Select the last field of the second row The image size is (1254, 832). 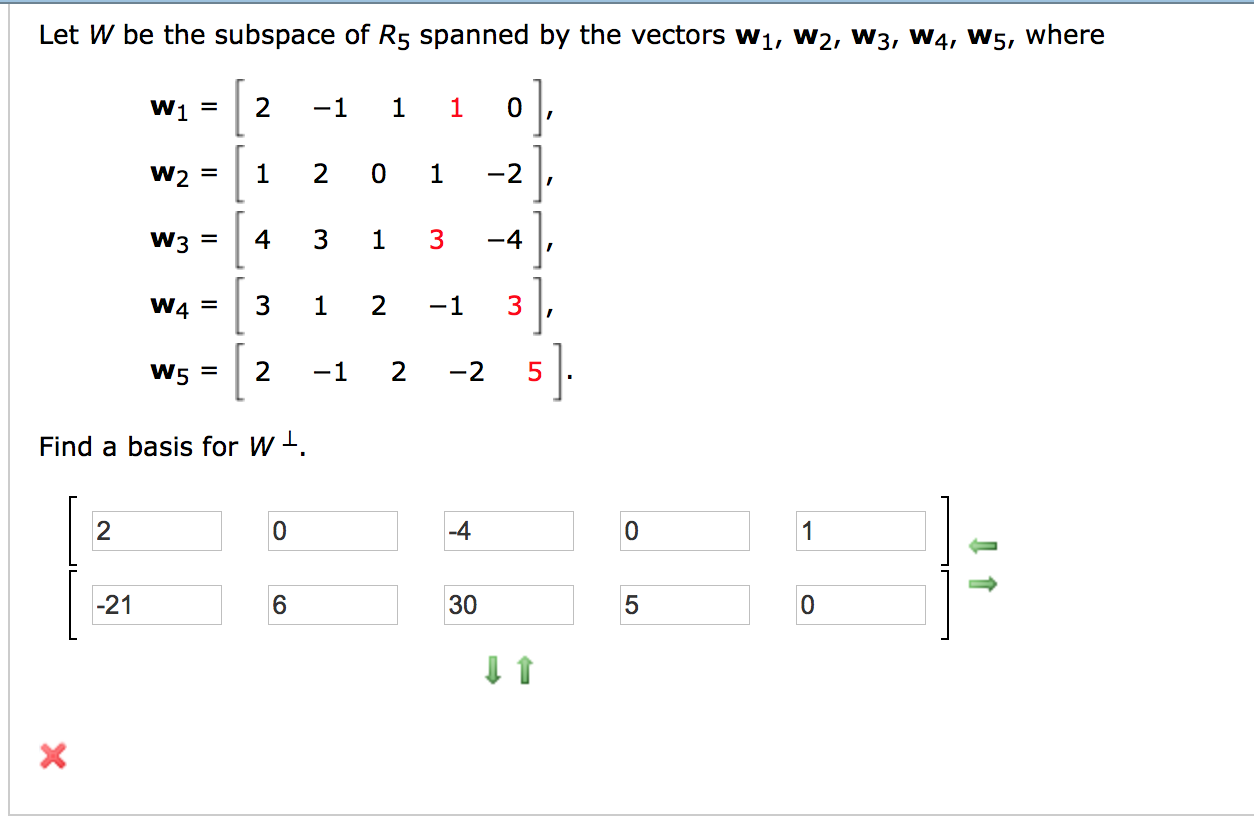pyautogui.click(x=860, y=604)
